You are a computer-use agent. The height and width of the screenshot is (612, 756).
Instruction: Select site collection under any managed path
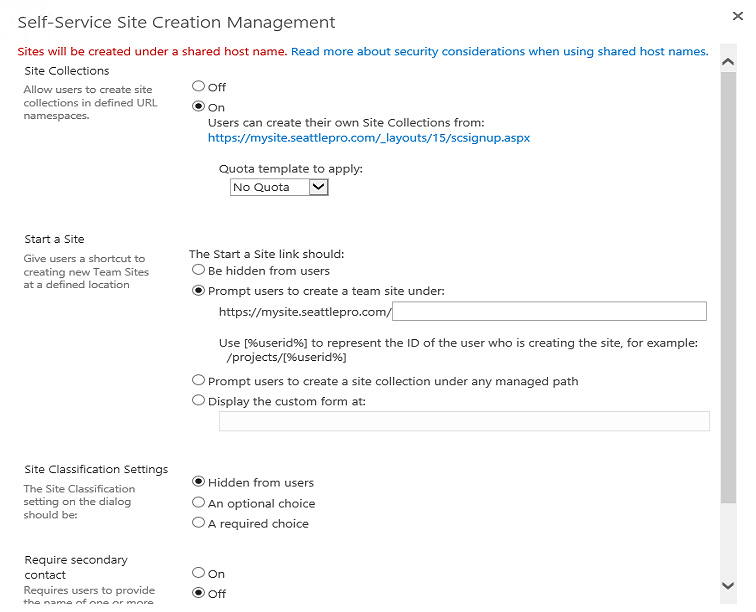click(x=198, y=380)
